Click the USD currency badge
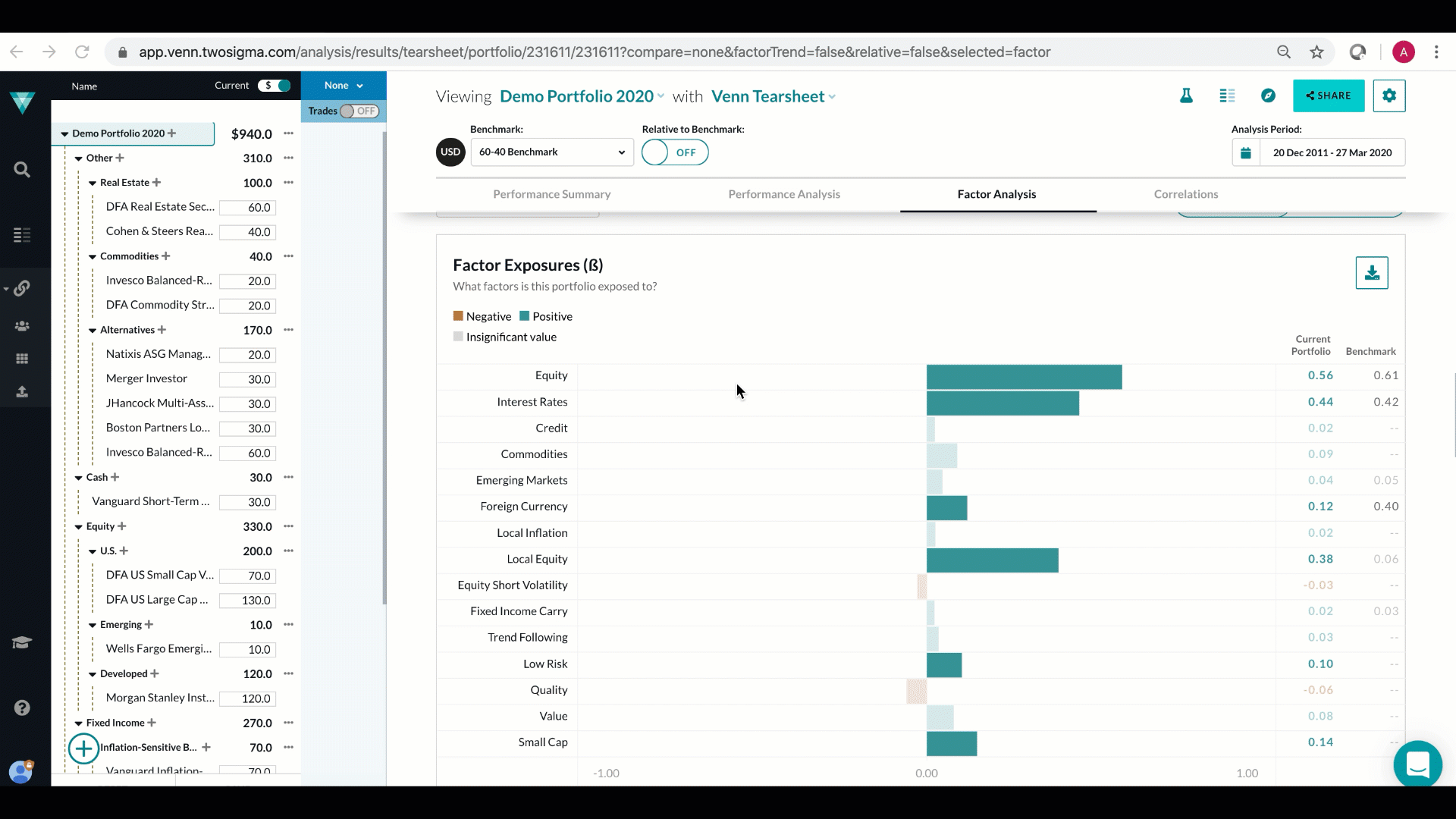Screen dimensions: 1456x819 (x=450, y=152)
